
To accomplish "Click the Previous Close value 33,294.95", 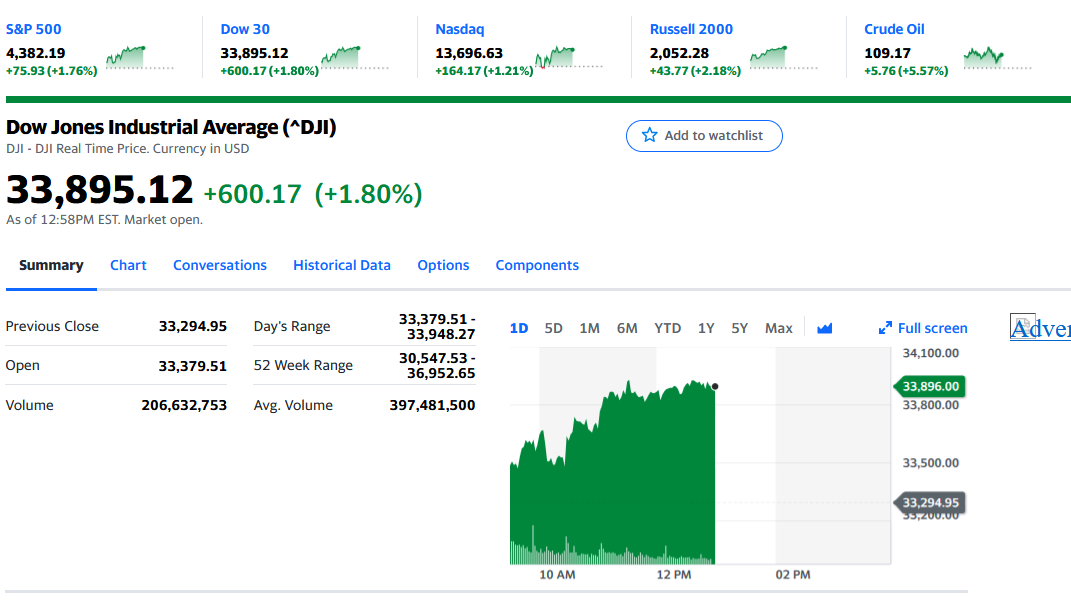I will coord(193,326).
